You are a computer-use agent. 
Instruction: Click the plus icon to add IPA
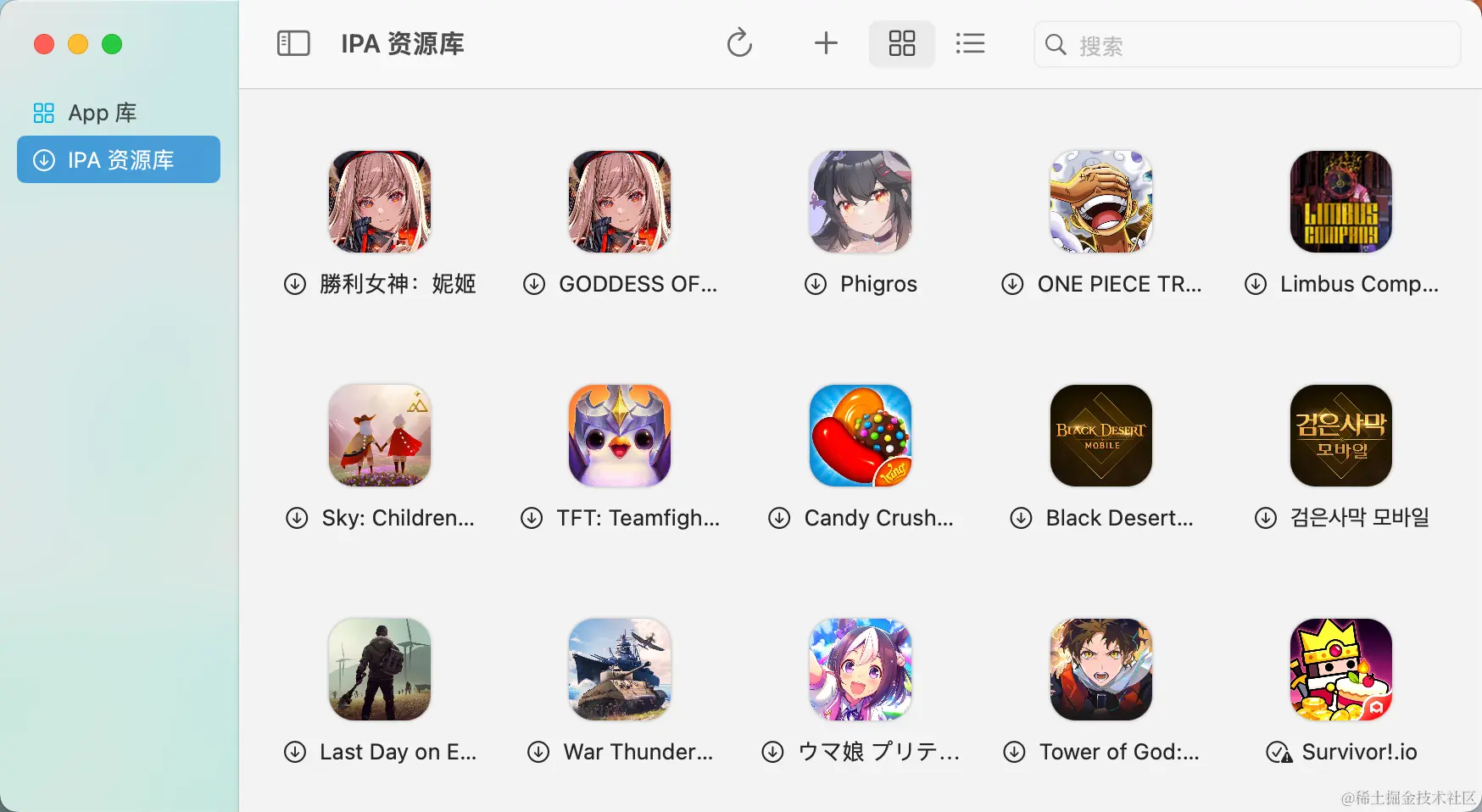pos(826,43)
